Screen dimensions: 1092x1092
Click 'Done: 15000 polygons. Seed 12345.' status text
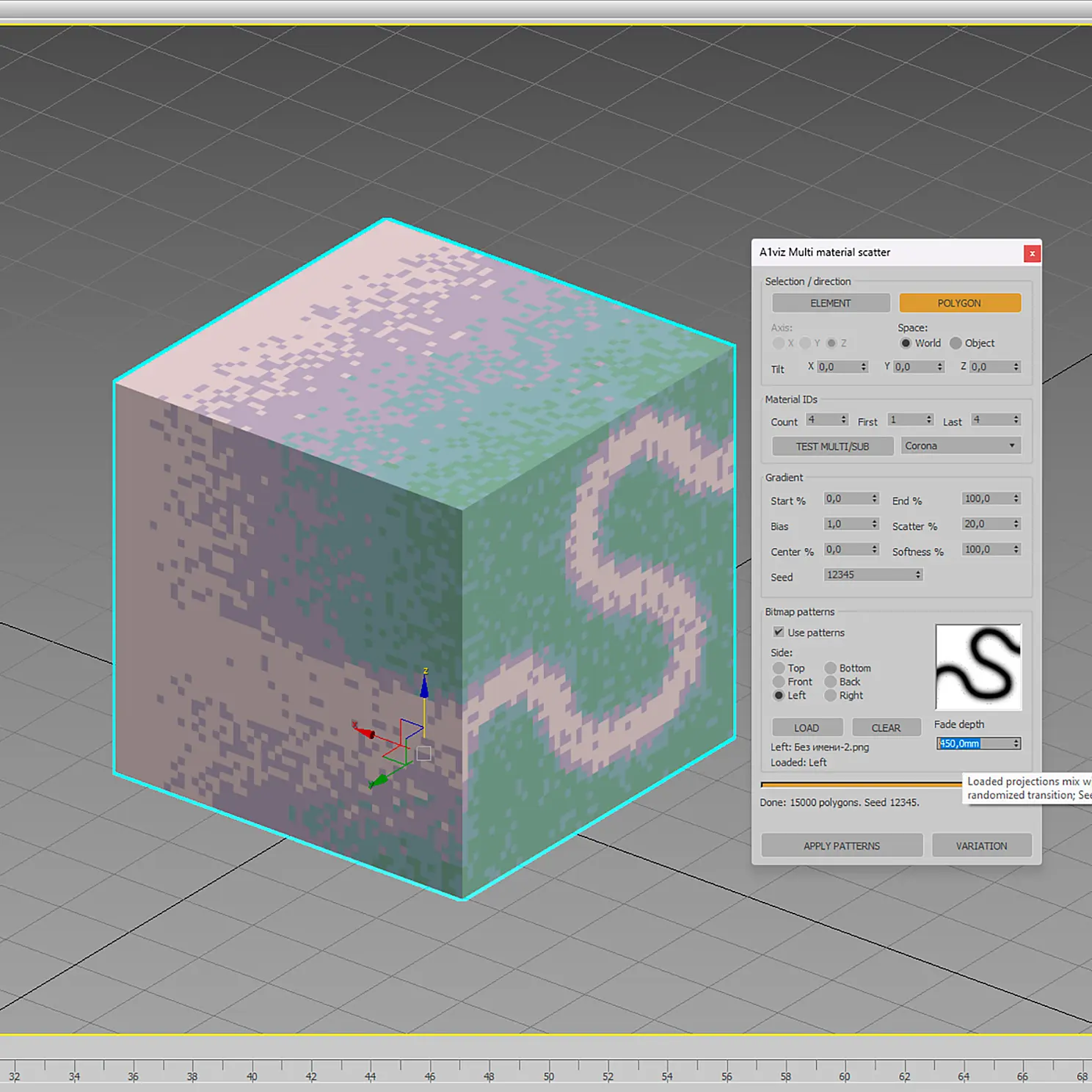coord(840,803)
